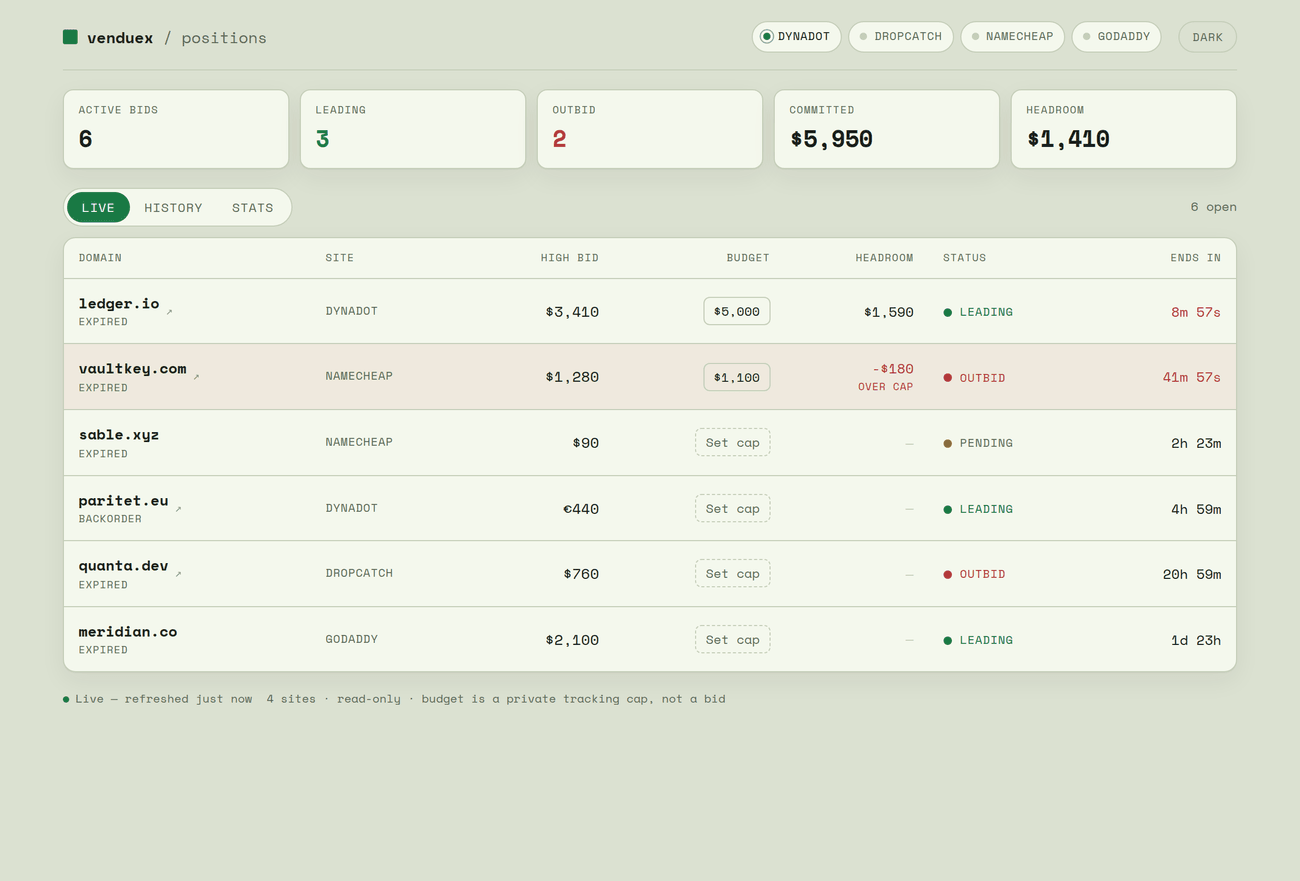Click the DROPCATCH site cell for quanta.dev
Viewport: 1300px width, 881px height.
tap(359, 573)
